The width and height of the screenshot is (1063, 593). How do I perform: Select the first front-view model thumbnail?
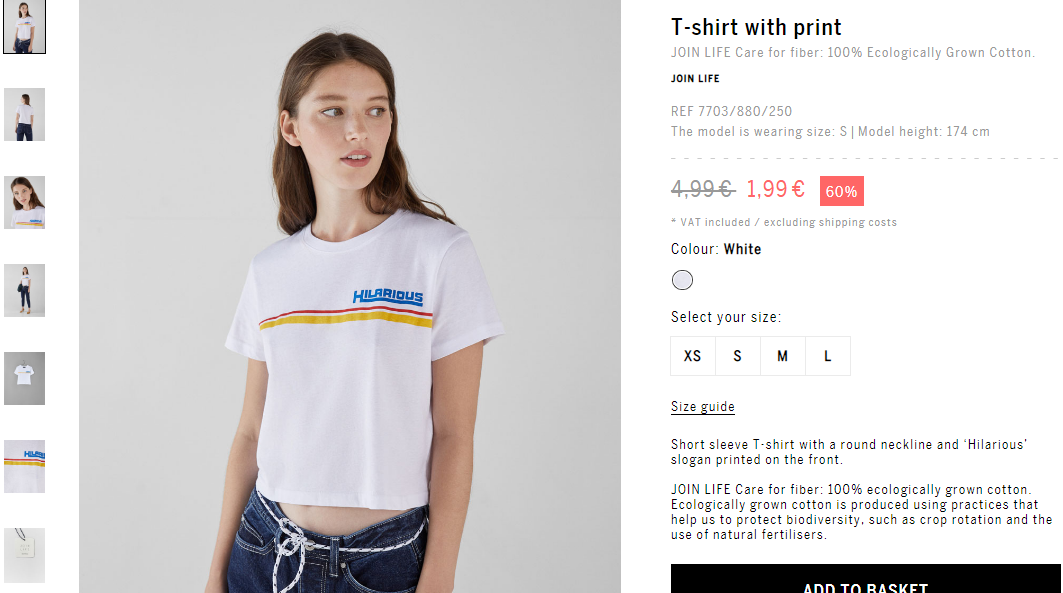24,26
